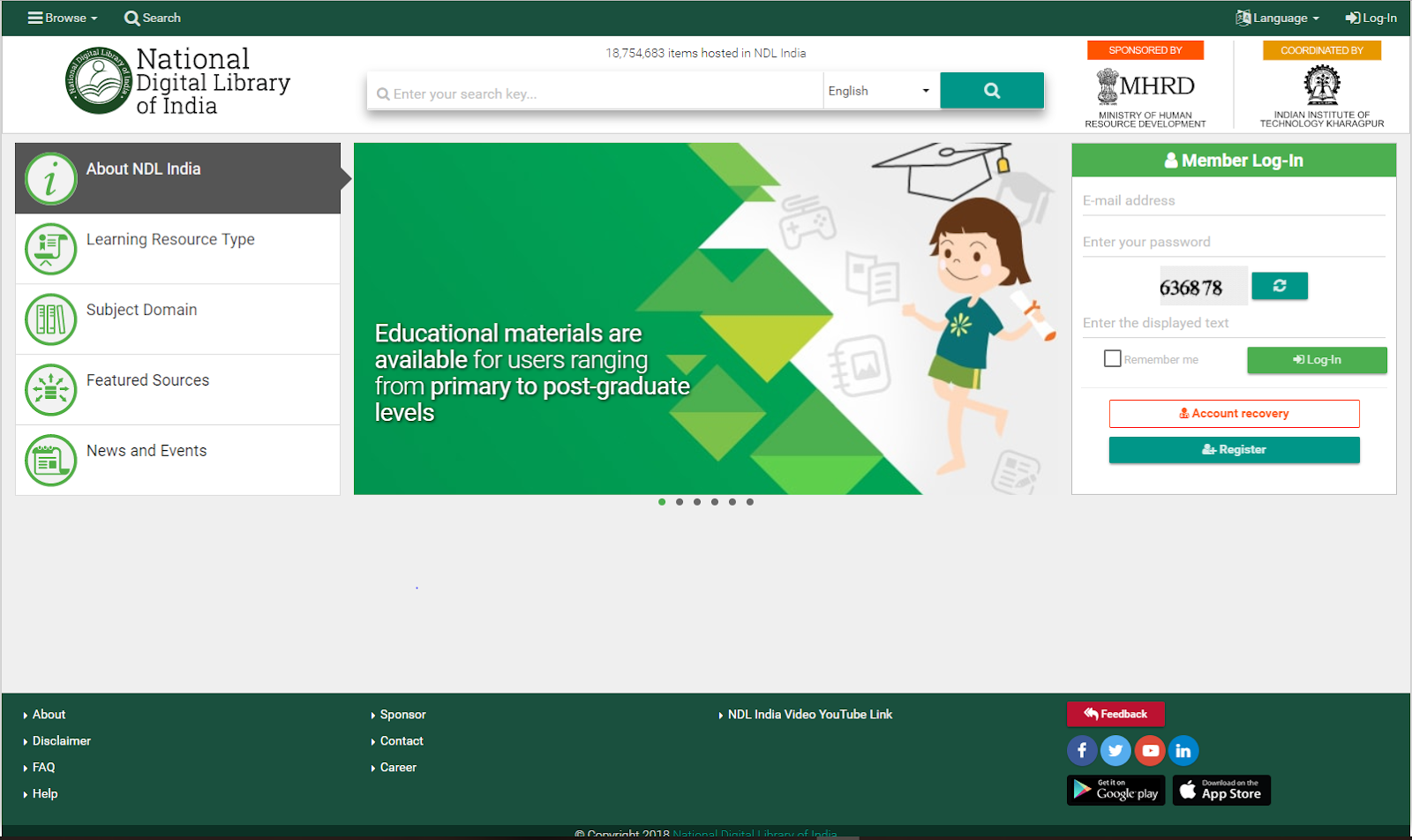The image size is (1412, 840).
Task: Open the Help footer link
Action: point(45,794)
